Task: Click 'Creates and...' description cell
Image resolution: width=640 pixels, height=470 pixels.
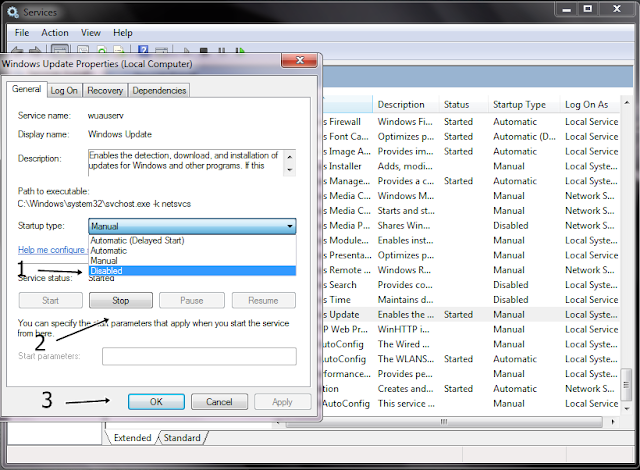Action: tap(405, 389)
